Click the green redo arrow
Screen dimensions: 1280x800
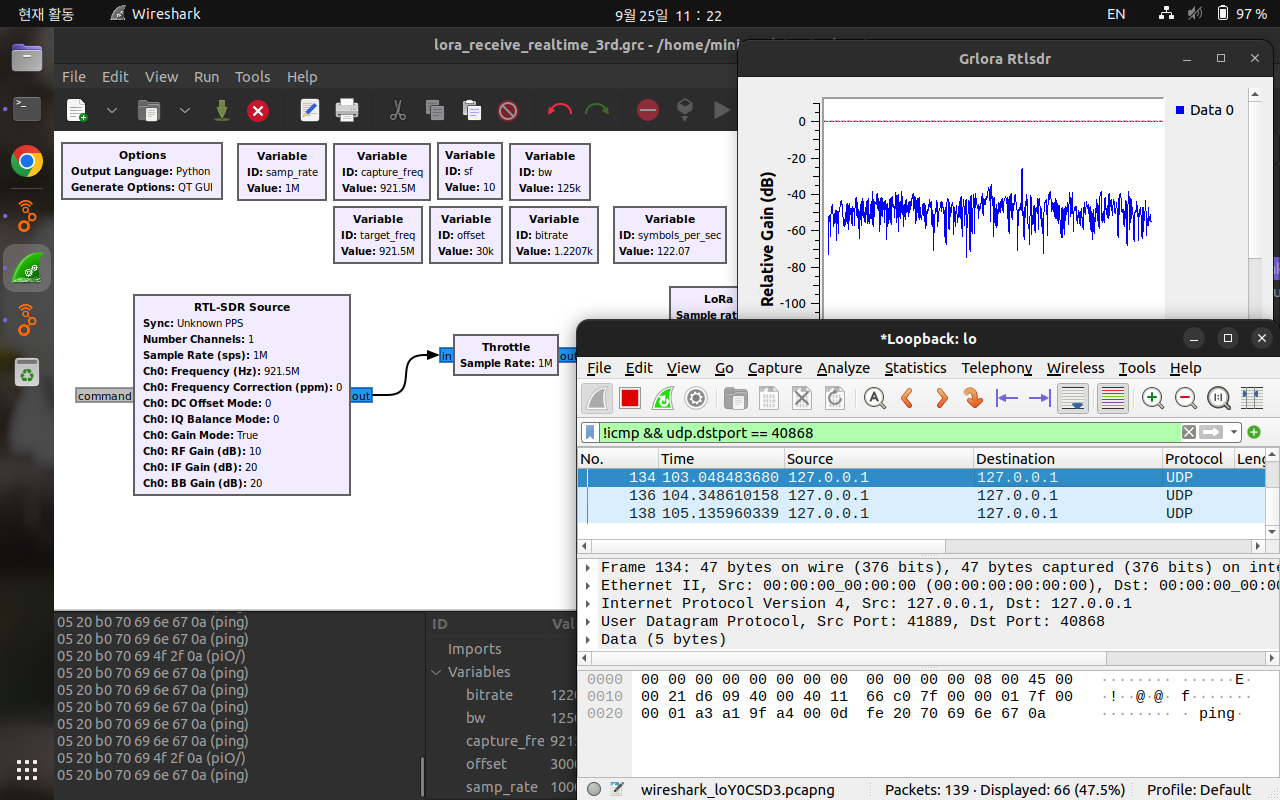pos(597,110)
